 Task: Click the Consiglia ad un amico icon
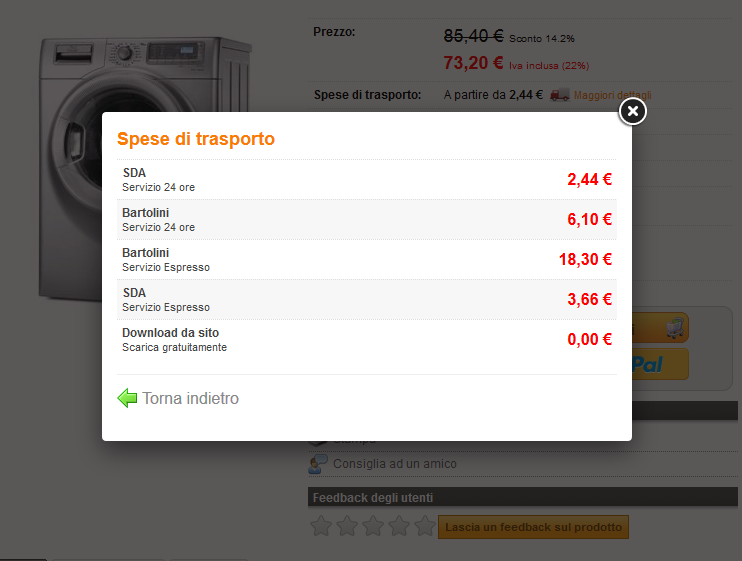pos(318,464)
